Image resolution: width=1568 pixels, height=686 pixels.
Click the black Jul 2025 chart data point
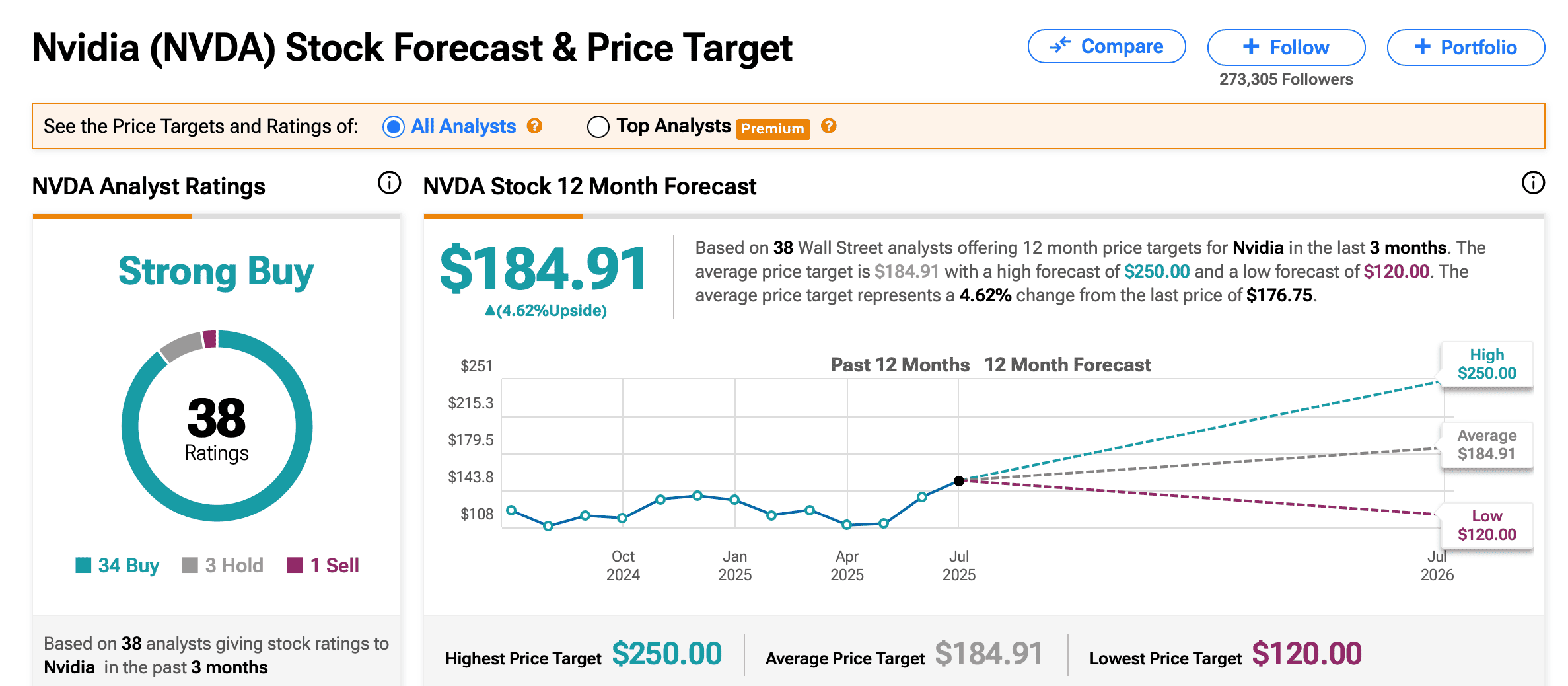[959, 481]
